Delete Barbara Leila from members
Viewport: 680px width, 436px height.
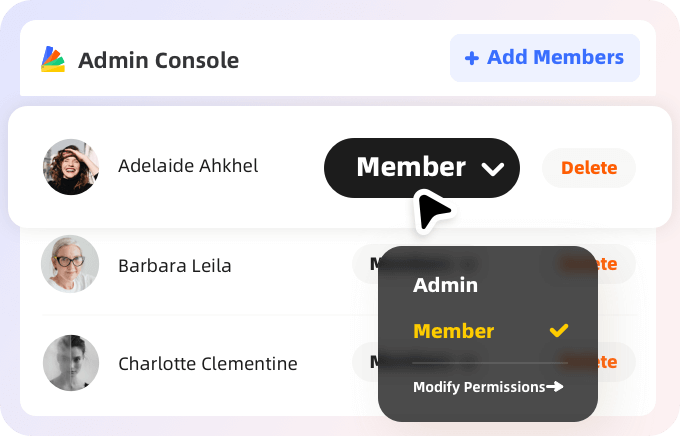coord(617,264)
